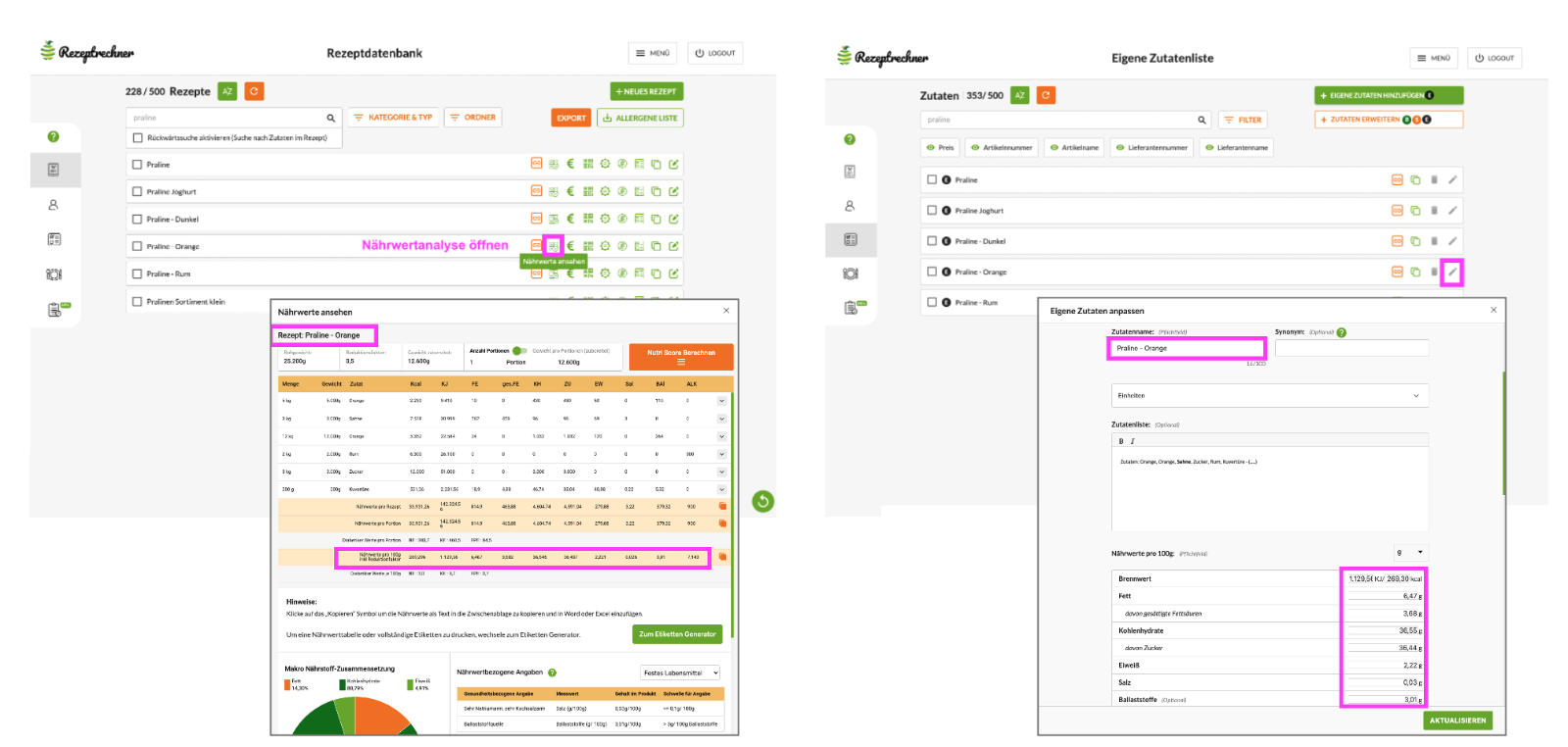Click the green AZ sort icon beside Zutaten
This screenshot has height=747, width=1568.
click(x=1019, y=95)
